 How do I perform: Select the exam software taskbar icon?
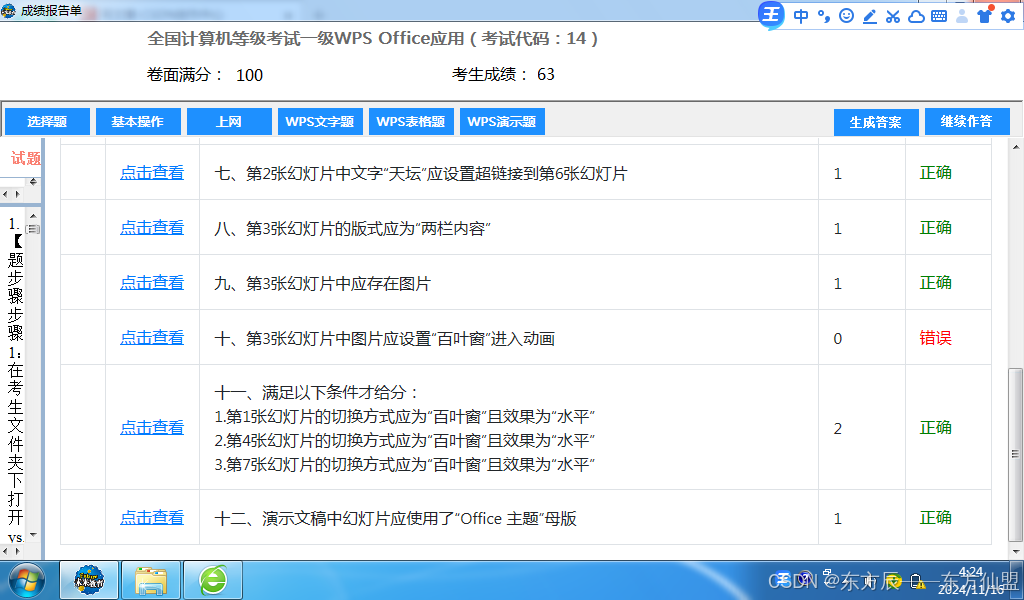89,580
